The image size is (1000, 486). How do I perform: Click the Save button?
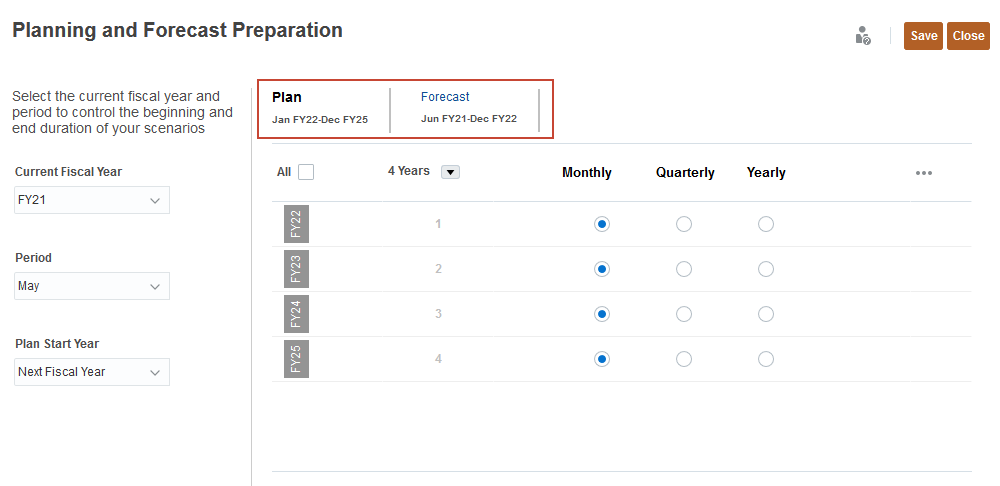tap(923, 36)
